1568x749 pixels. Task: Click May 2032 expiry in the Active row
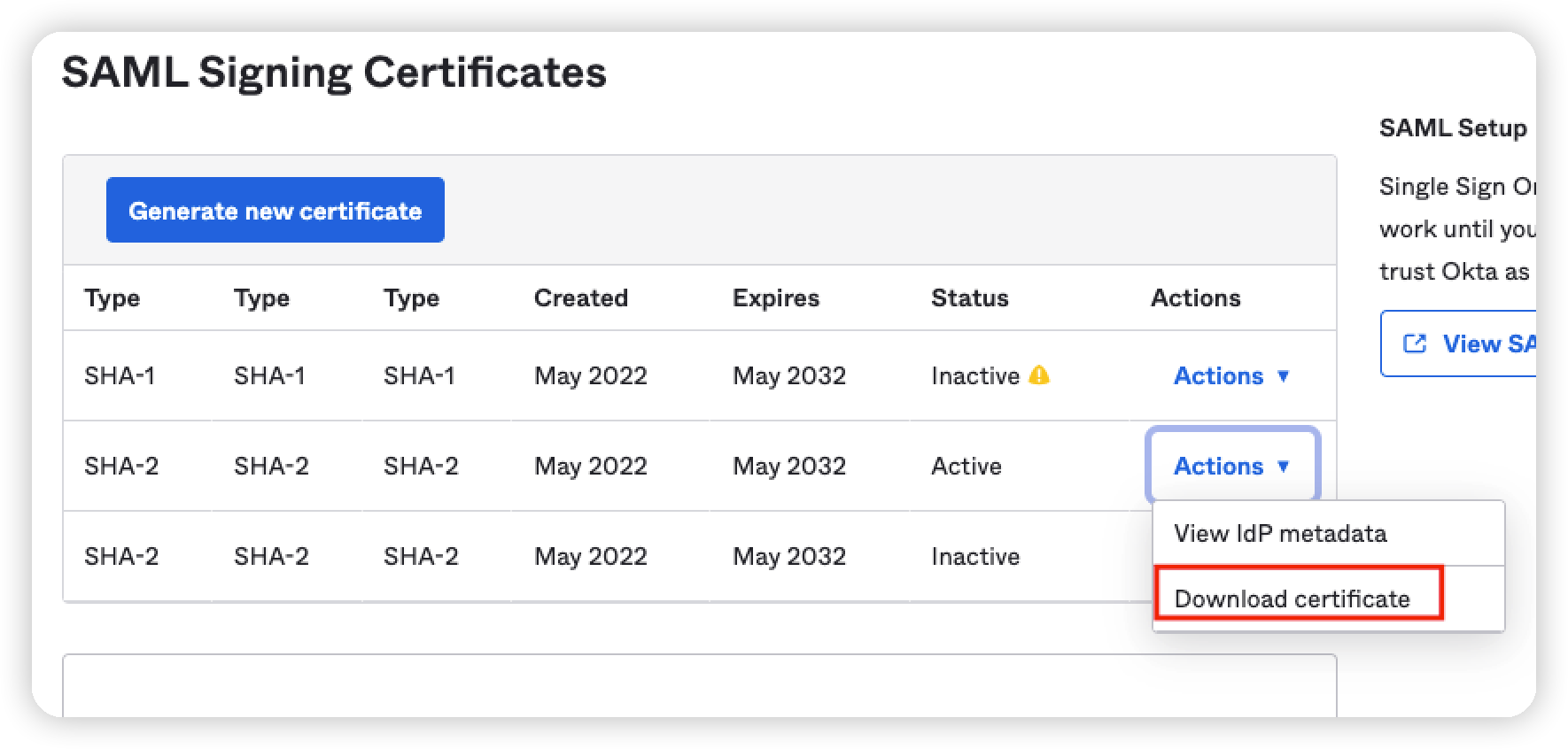pyautogui.click(x=788, y=466)
